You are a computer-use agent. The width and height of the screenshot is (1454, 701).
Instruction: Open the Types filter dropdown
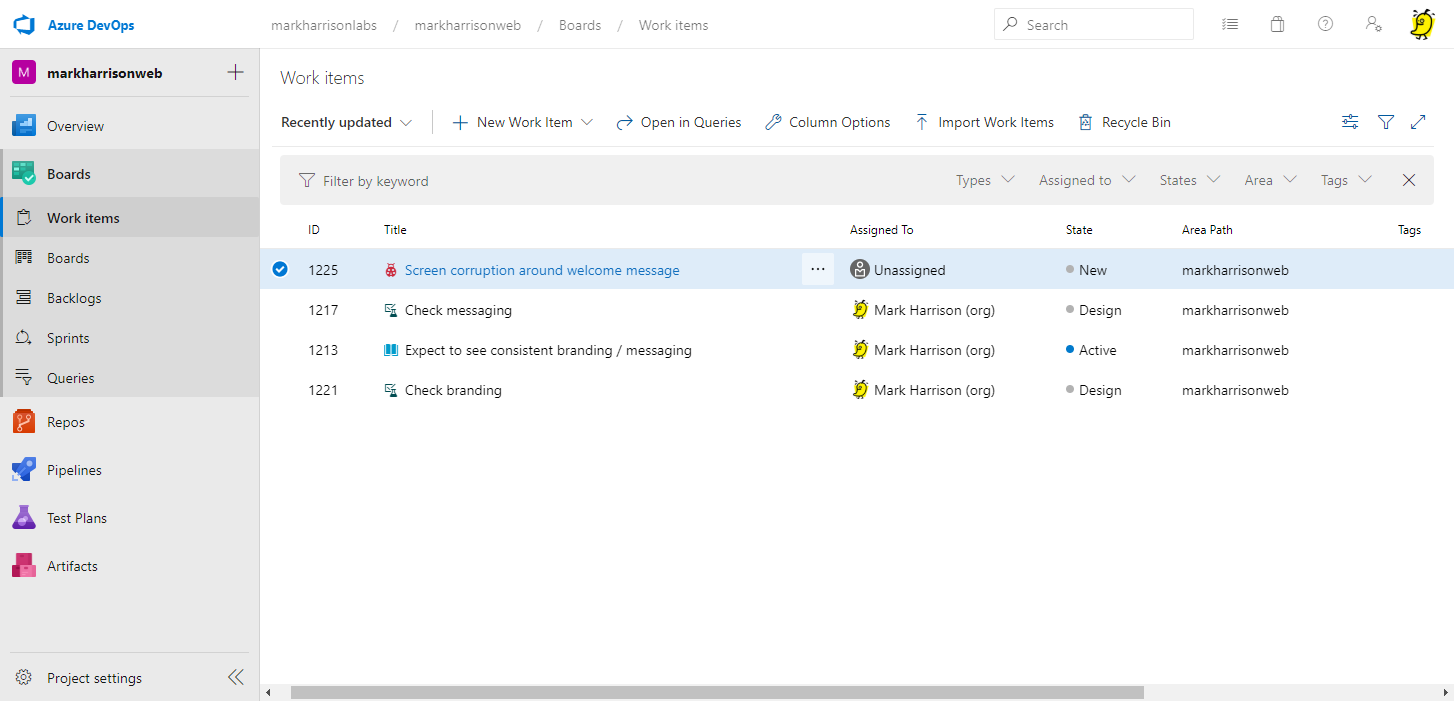click(x=985, y=180)
